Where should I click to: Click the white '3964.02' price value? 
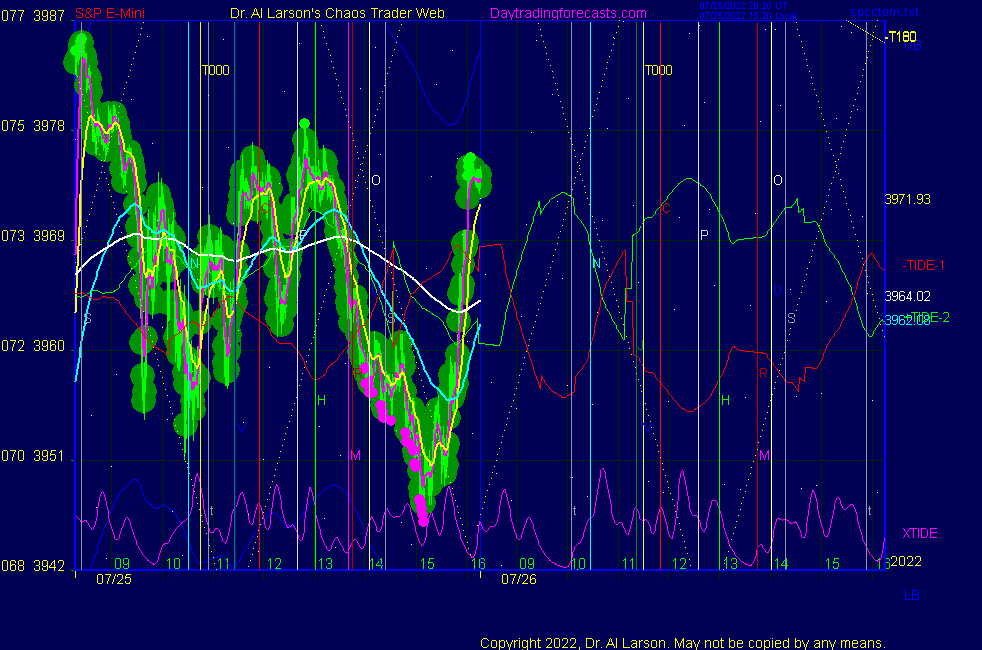click(907, 296)
